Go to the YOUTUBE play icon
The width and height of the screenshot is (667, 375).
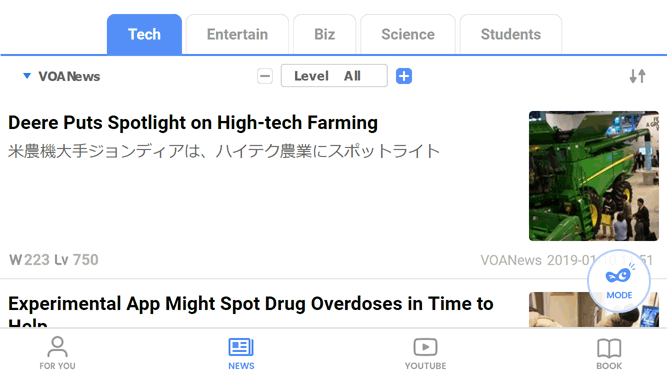click(x=425, y=347)
